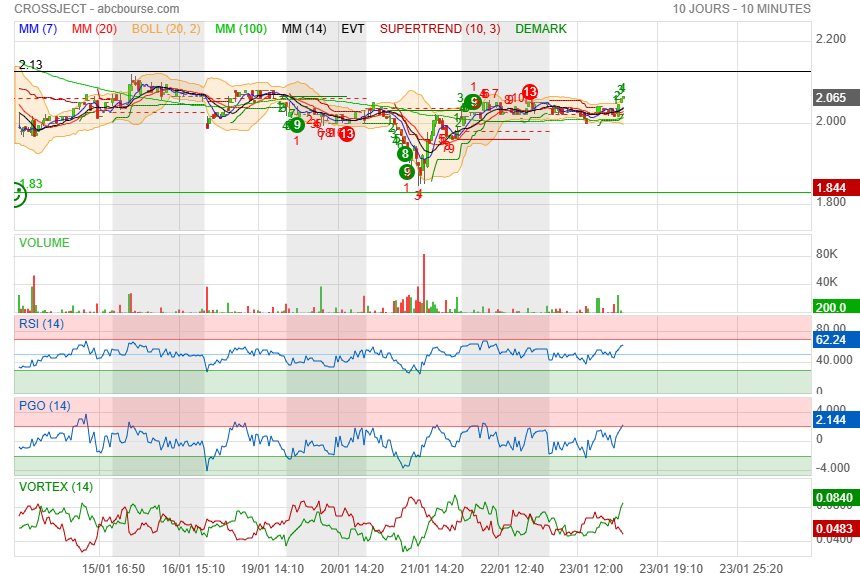Select the VORTEX (14) panel label
The height and width of the screenshot is (579, 860).
50,487
